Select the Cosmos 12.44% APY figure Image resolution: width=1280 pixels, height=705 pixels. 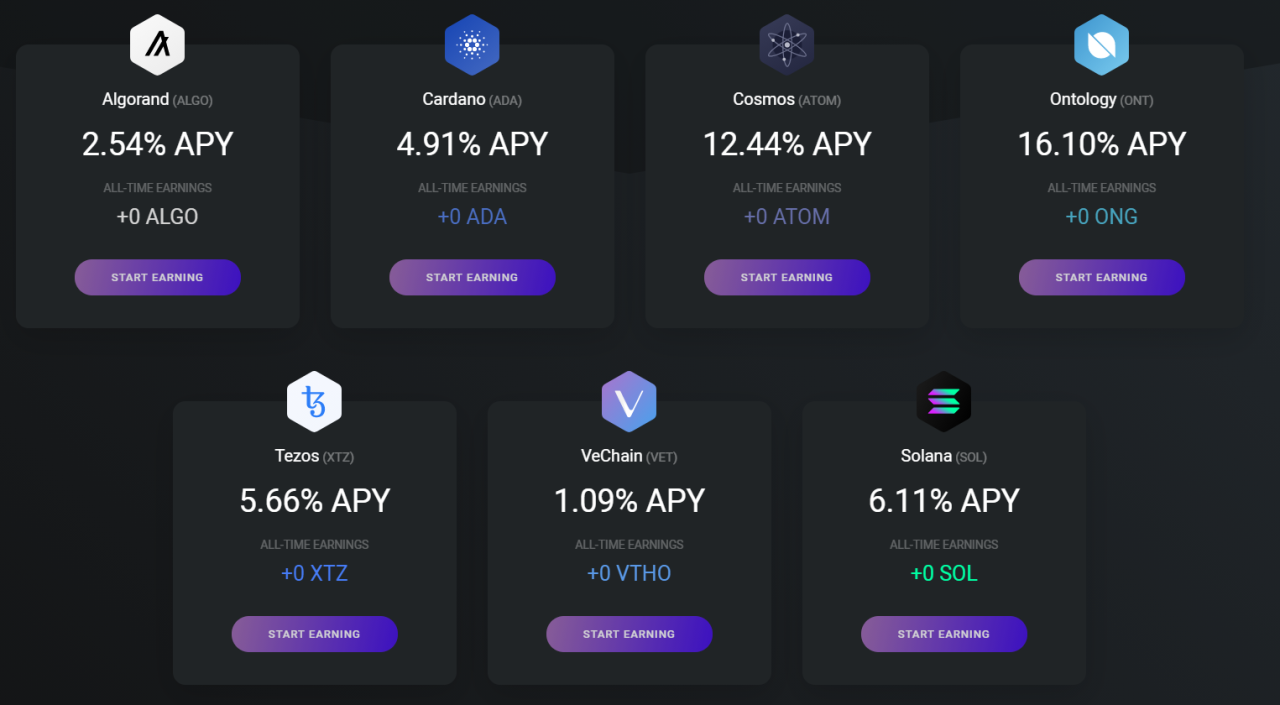point(787,144)
